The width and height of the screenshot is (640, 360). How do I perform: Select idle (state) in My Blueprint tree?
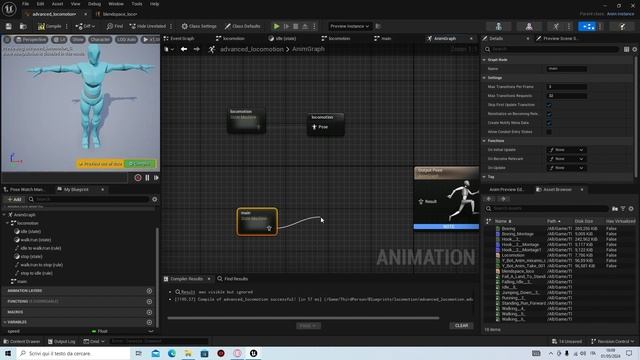(x=31, y=231)
